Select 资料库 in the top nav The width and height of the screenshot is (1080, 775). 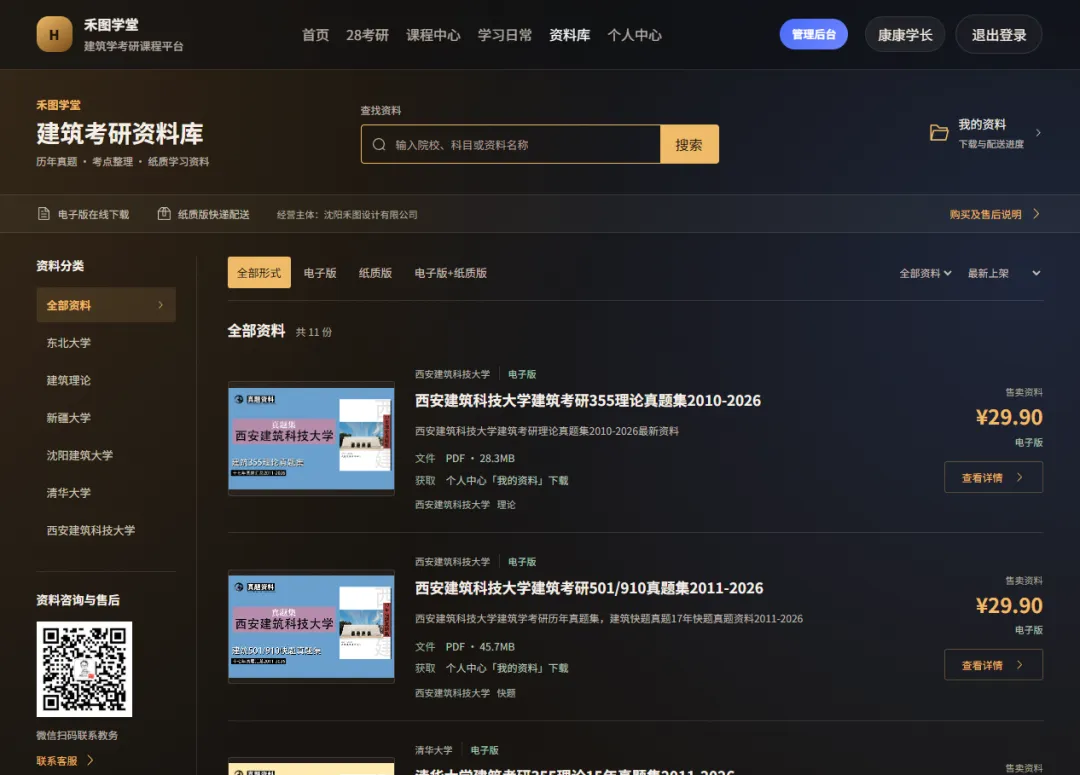[570, 35]
